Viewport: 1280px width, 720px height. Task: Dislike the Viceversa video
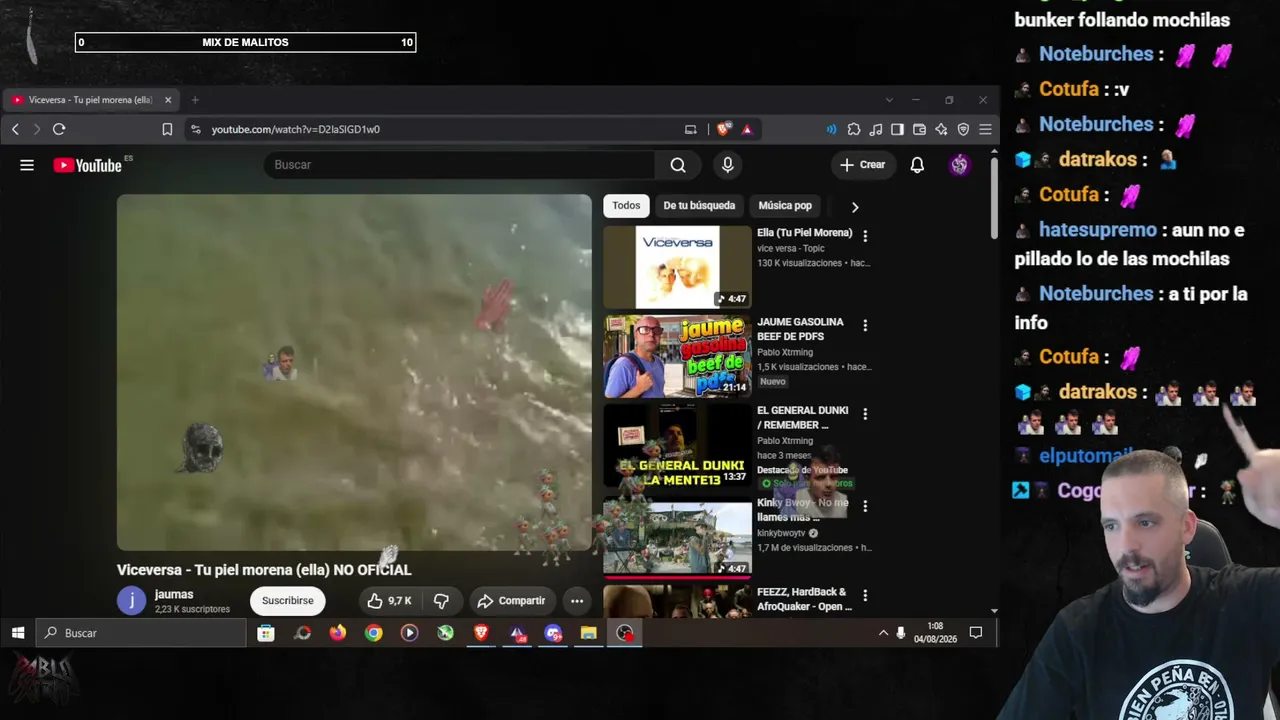coord(441,601)
